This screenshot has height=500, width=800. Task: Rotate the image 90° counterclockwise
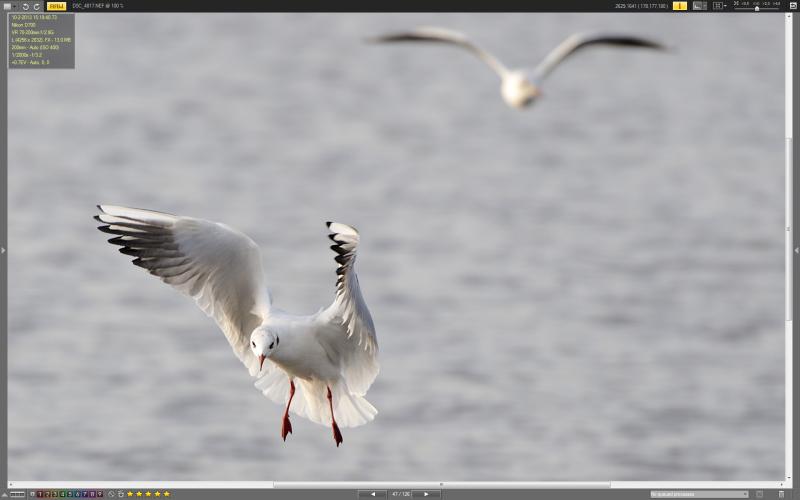26,6
